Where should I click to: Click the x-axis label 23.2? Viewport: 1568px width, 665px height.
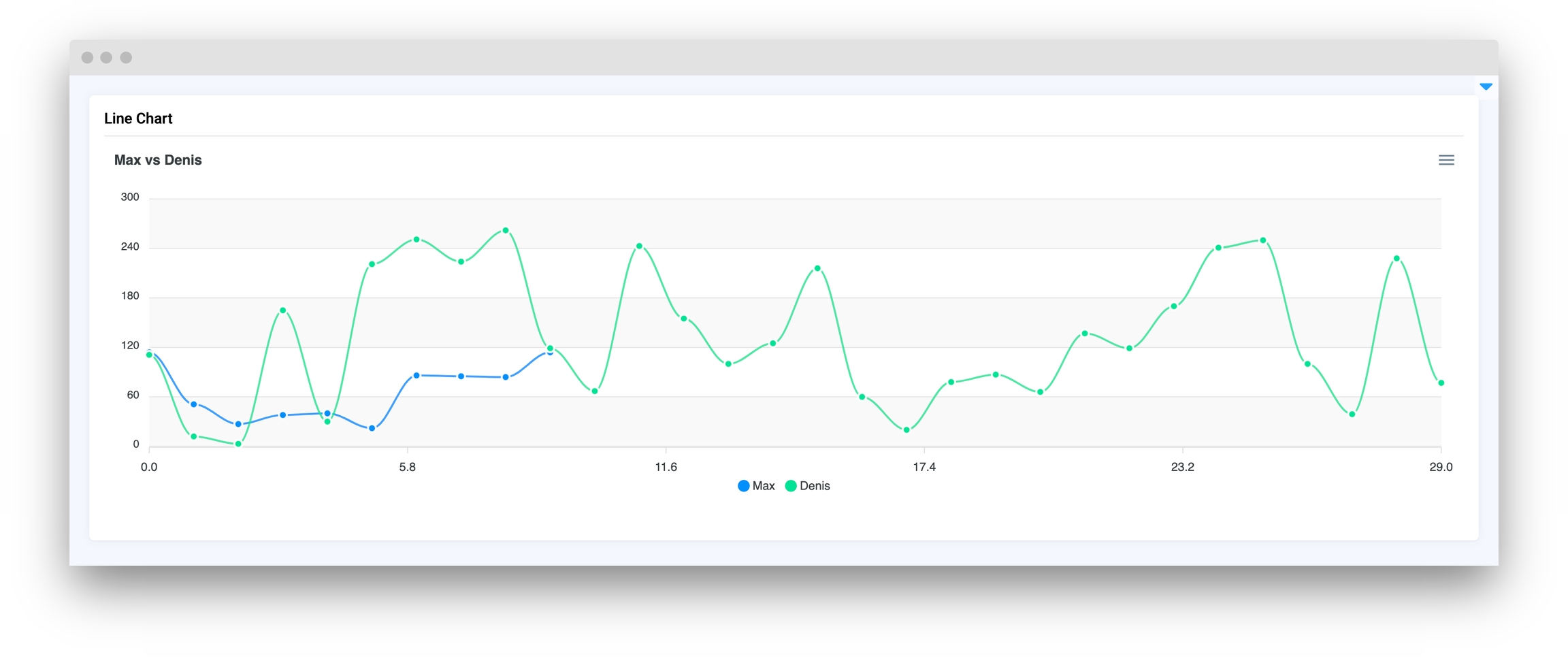point(1182,467)
